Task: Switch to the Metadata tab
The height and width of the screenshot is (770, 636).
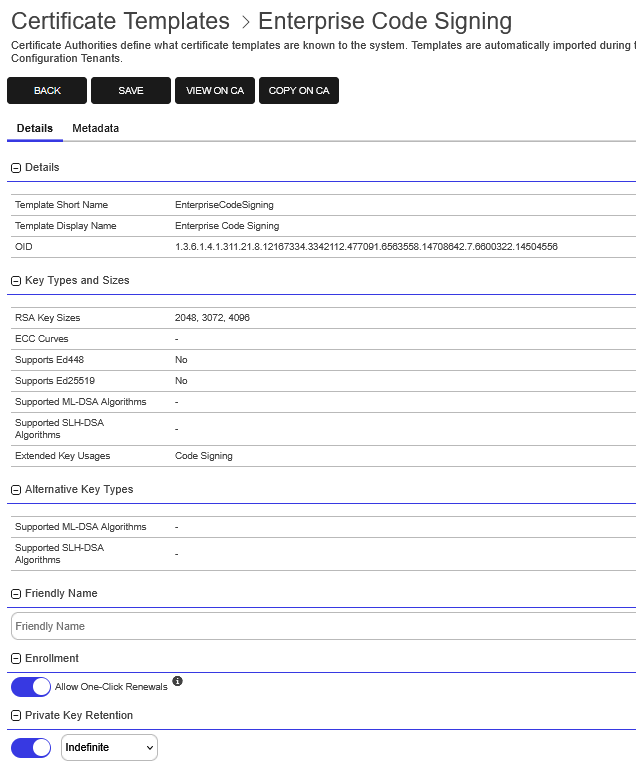Action: click(x=96, y=128)
